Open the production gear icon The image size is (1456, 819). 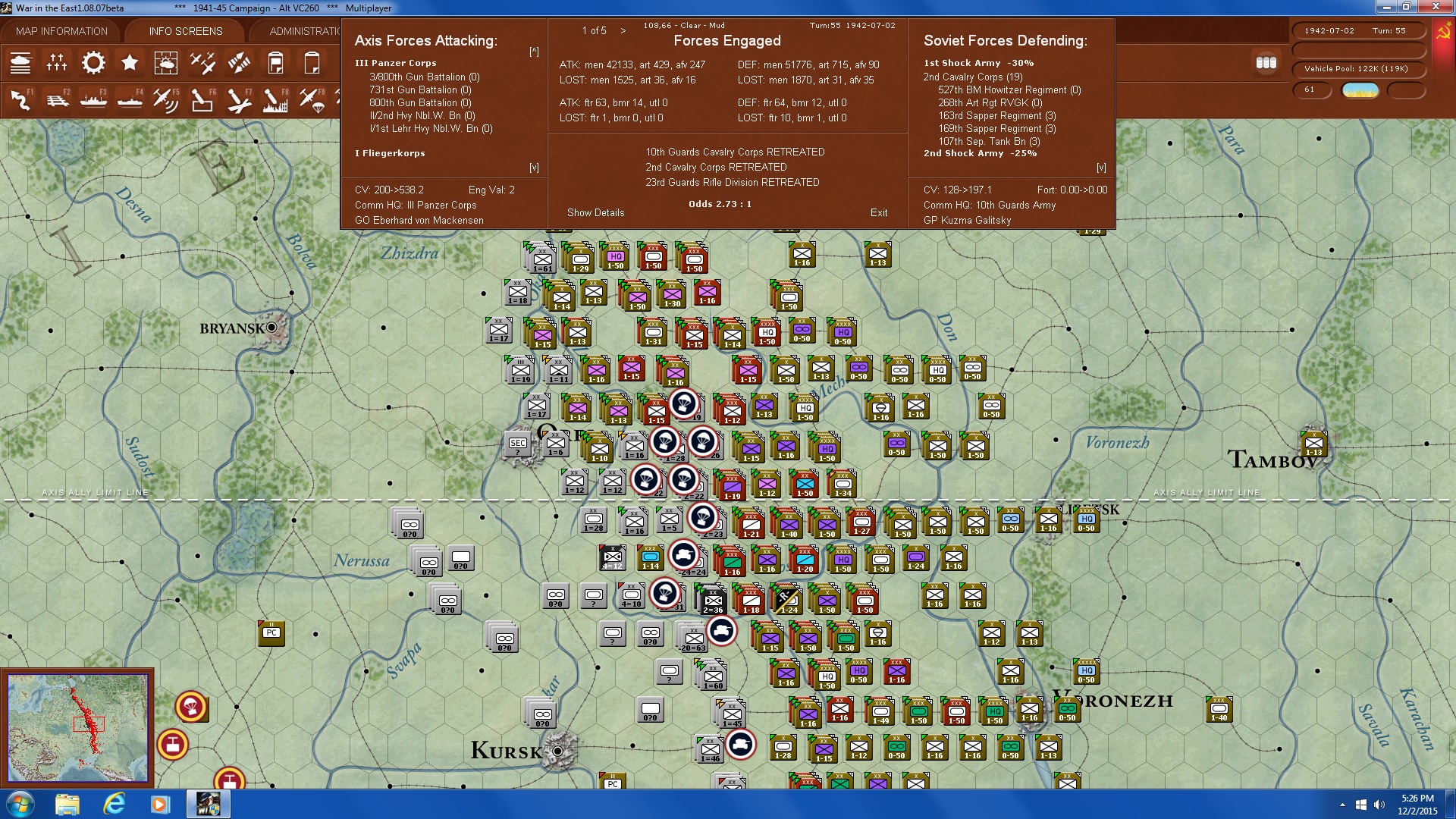coord(93,63)
